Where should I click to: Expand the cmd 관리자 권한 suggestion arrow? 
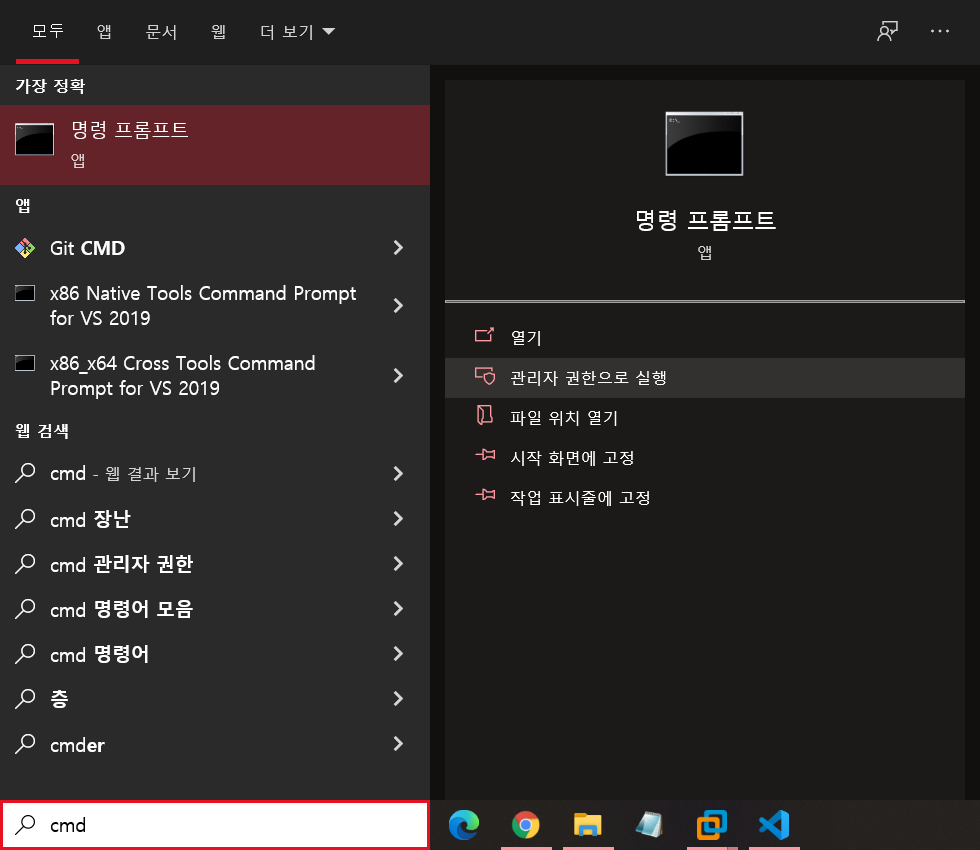click(398, 564)
